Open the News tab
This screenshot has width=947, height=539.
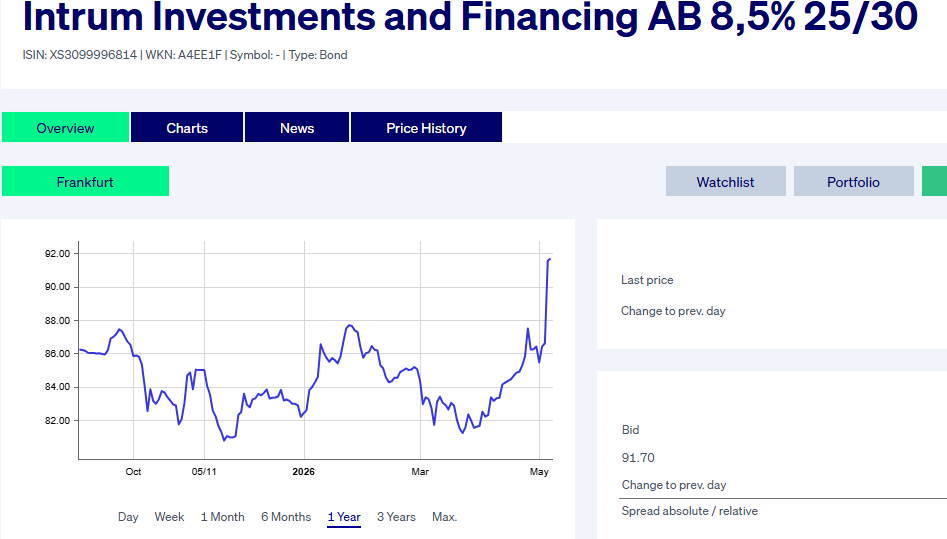click(x=297, y=127)
